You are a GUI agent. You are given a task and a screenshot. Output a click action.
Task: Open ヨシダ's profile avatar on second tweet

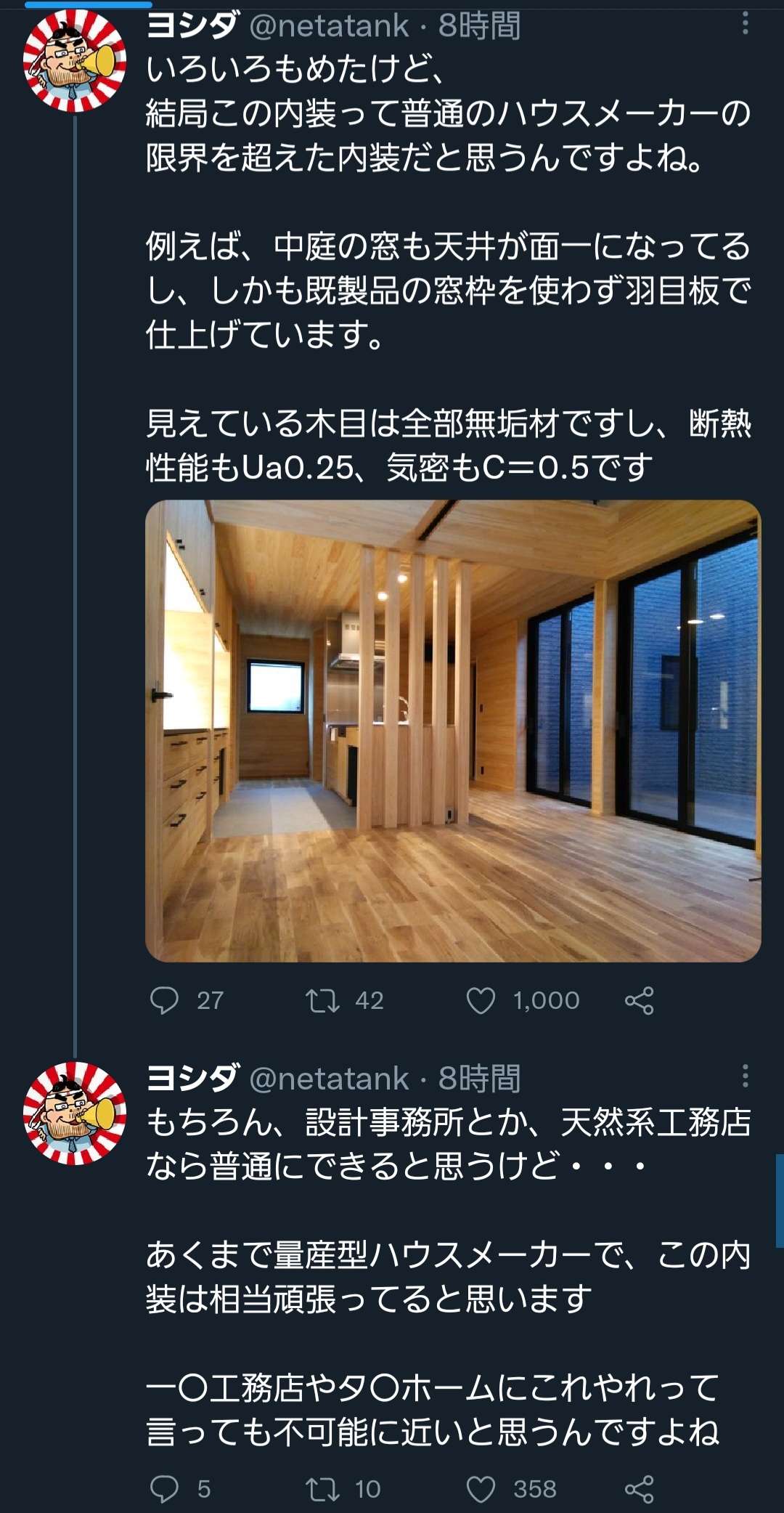(75, 1113)
